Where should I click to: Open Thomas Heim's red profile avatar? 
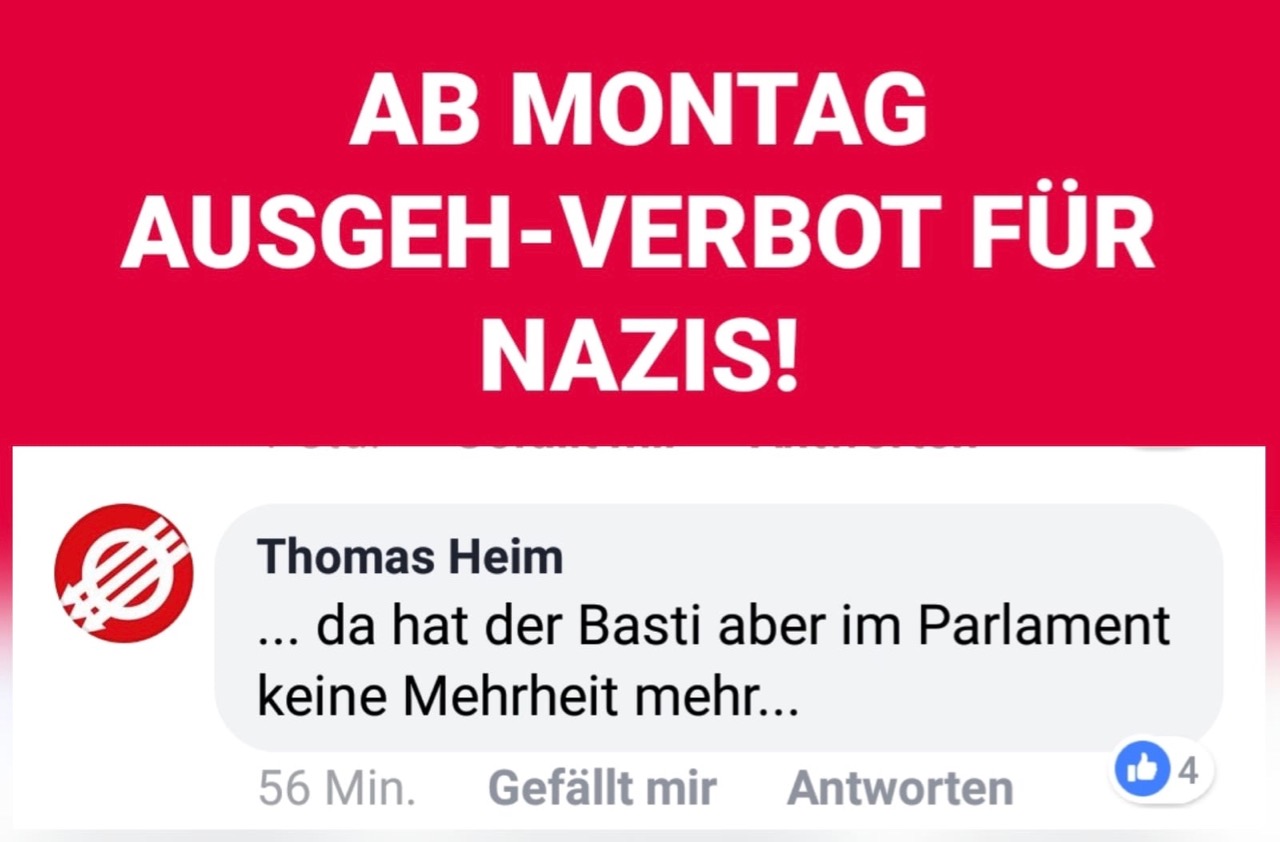point(124,574)
